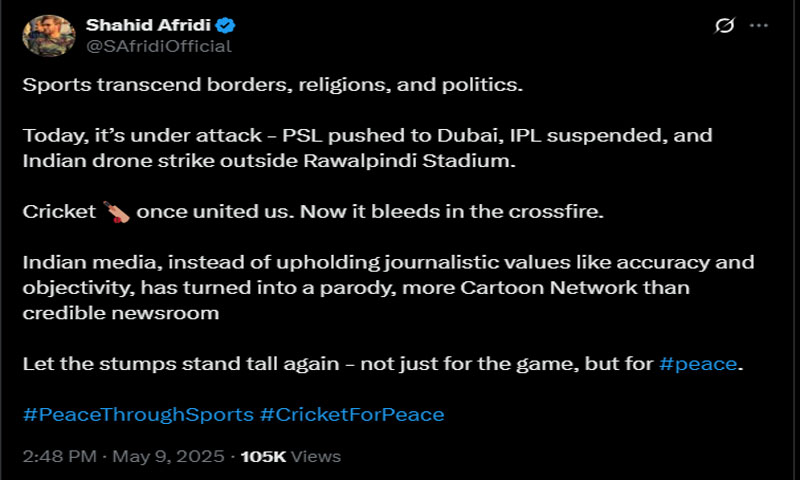Click the May 9, 2025 date
Screen dimensions: 800x480
click(168, 456)
